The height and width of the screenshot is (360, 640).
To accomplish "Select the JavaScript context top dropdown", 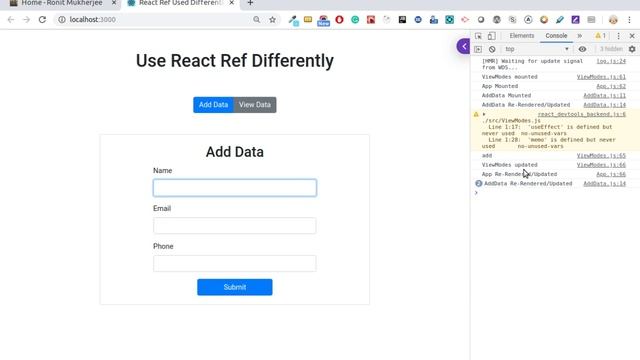I will pyautogui.click(x=537, y=49).
